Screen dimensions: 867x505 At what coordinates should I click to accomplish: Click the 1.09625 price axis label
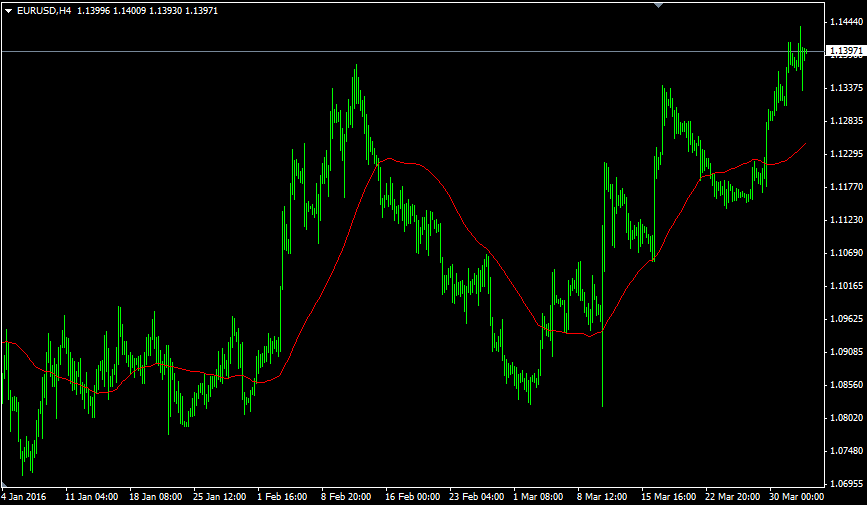(x=846, y=319)
